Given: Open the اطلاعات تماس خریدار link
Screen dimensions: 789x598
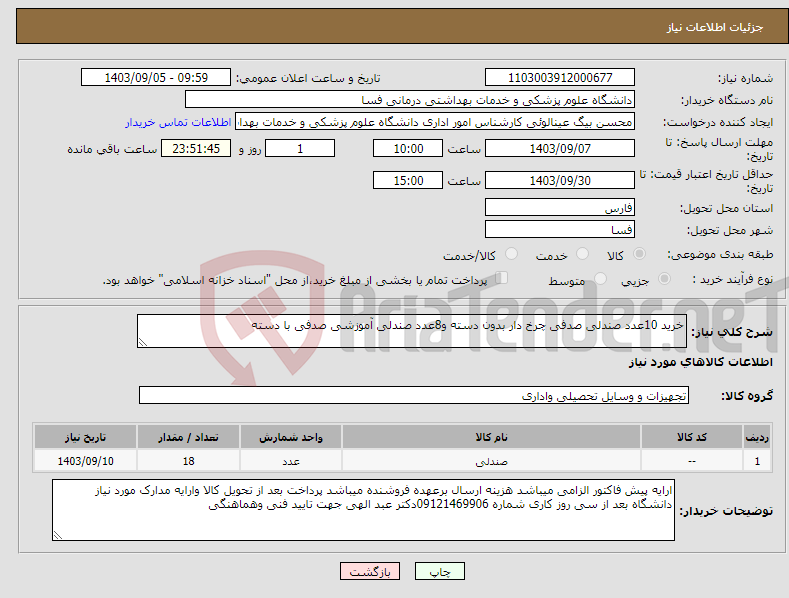Looking at the screenshot, I should tap(178, 122).
